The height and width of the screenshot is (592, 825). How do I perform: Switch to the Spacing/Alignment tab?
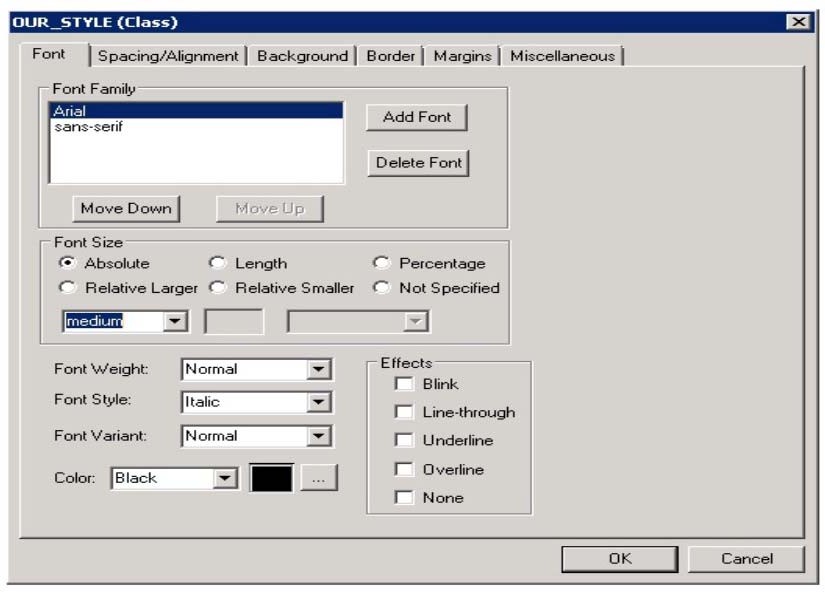click(168, 56)
